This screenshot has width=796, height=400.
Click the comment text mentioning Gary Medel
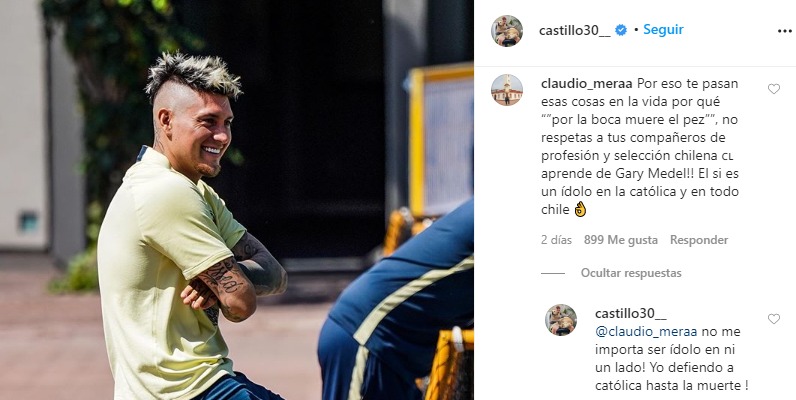tap(639, 146)
